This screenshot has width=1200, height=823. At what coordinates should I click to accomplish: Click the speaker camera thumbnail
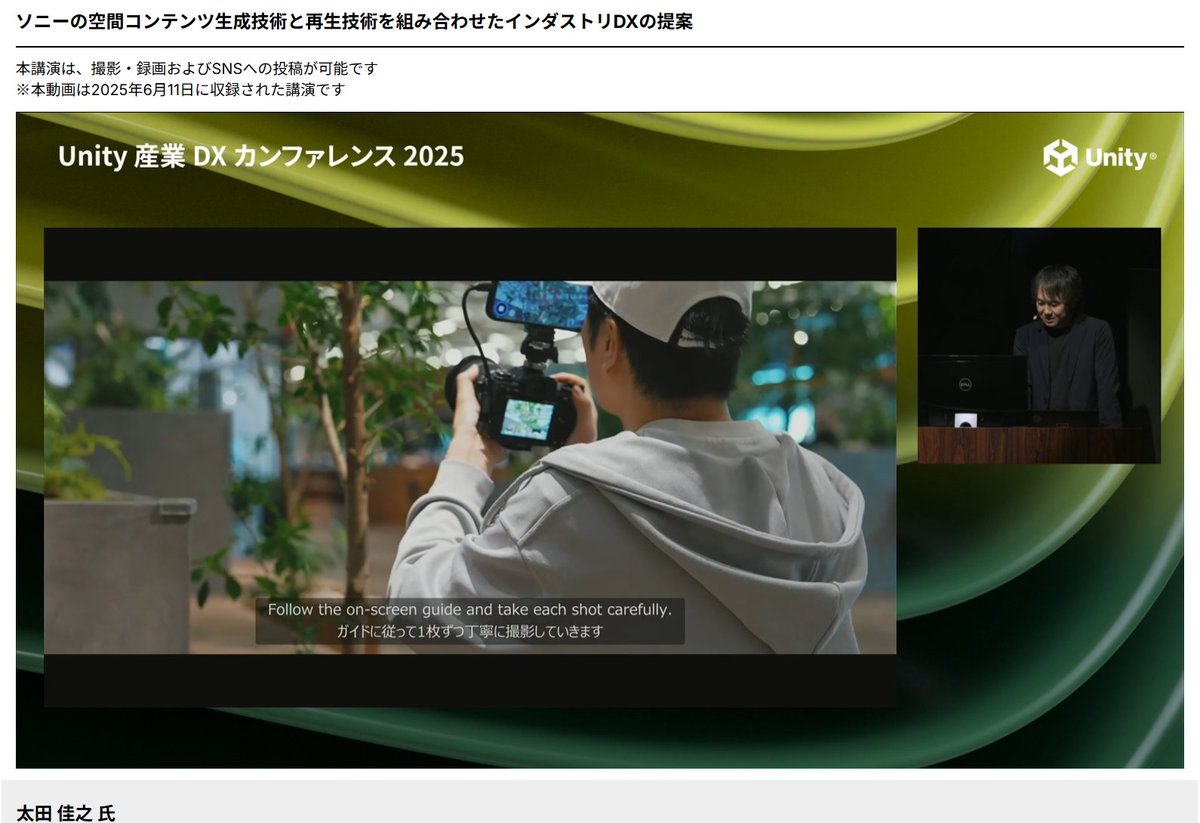click(x=1039, y=345)
